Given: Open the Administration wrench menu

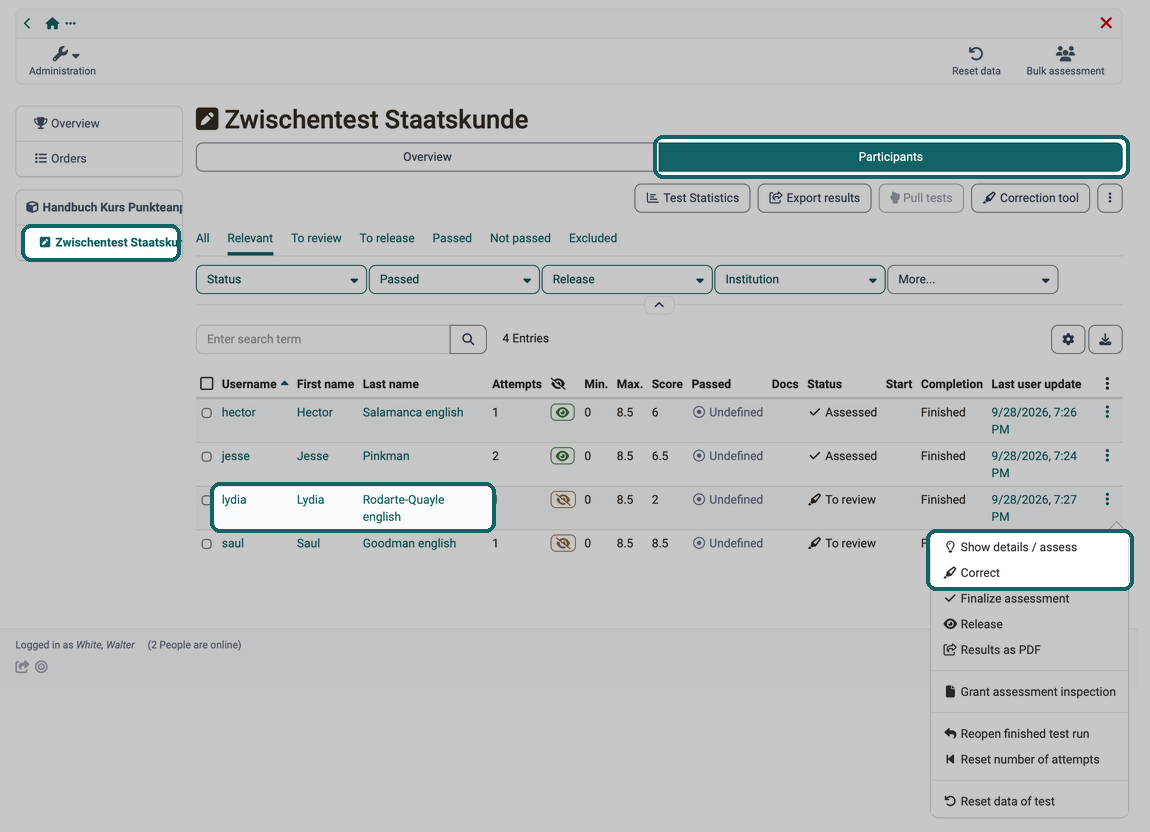Looking at the screenshot, I should click(x=62, y=60).
